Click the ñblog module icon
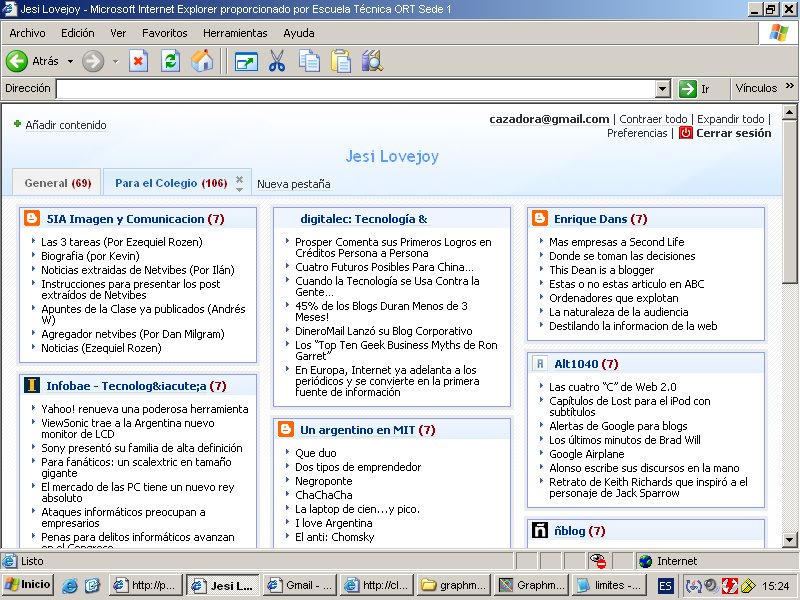The image size is (800, 600). [540, 530]
